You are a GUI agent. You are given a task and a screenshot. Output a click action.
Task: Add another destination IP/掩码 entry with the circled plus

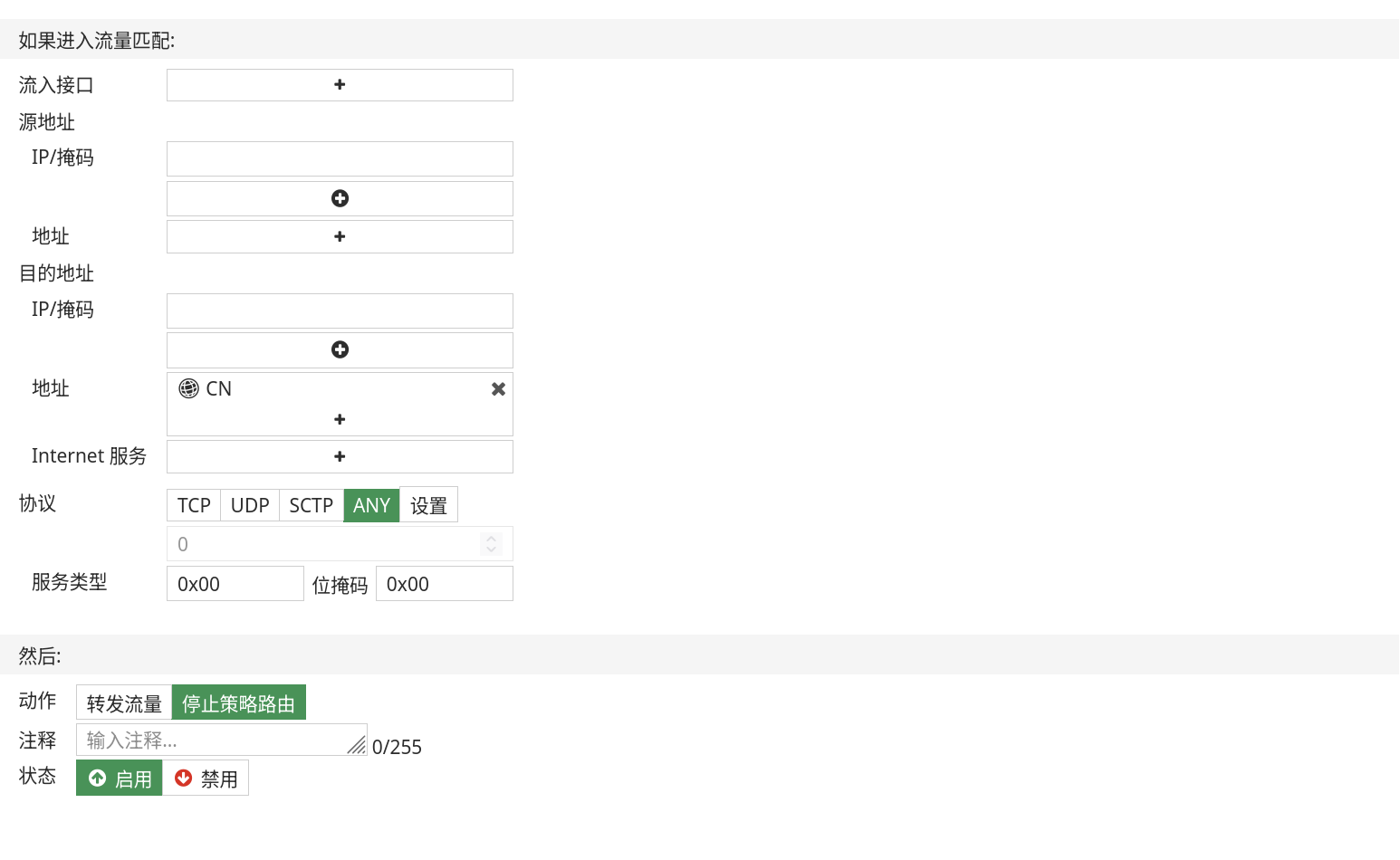pos(340,349)
